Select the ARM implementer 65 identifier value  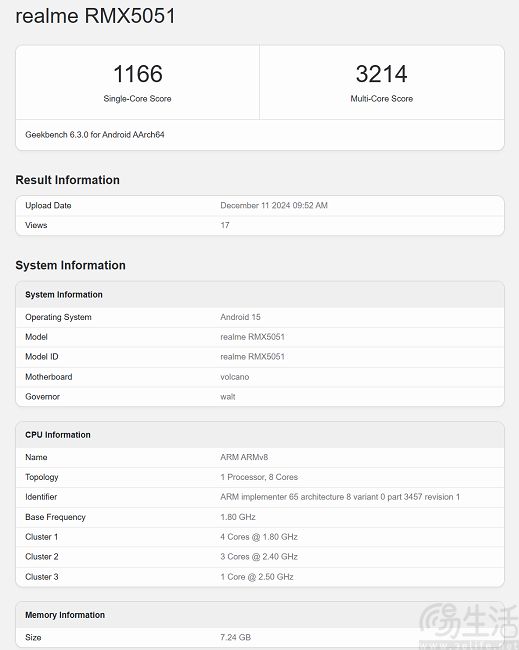pyautogui.click(x=340, y=497)
